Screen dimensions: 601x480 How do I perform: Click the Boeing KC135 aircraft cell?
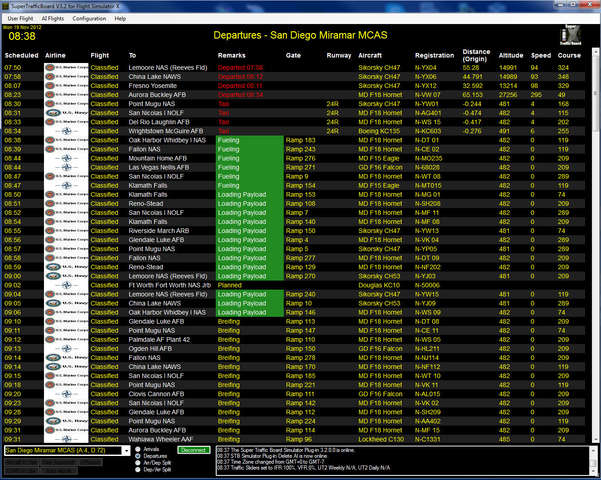pyautogui.click(x=379, y=131)
